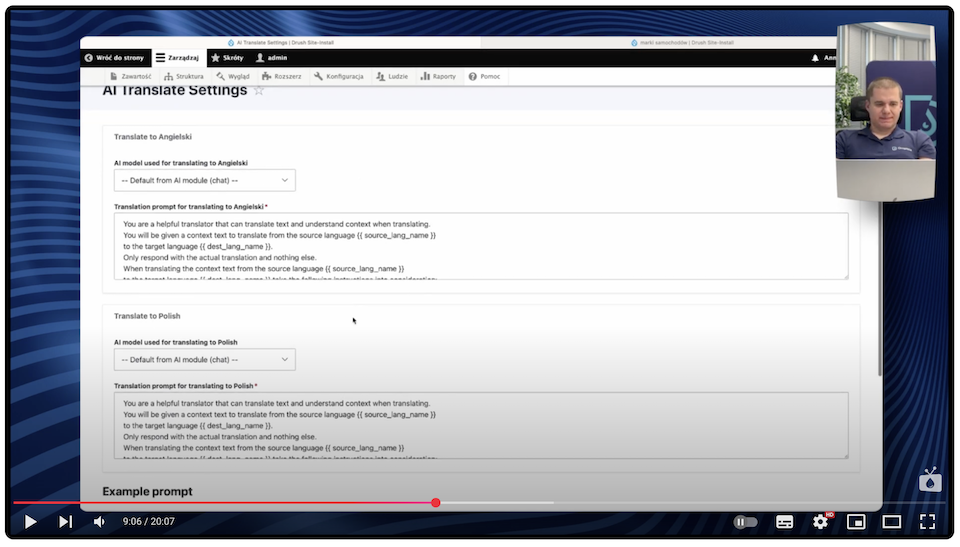The image size is (960, 547).
Task: Click label 'Translation prompt for translating to Polish'
Action: tap(184, 386)
